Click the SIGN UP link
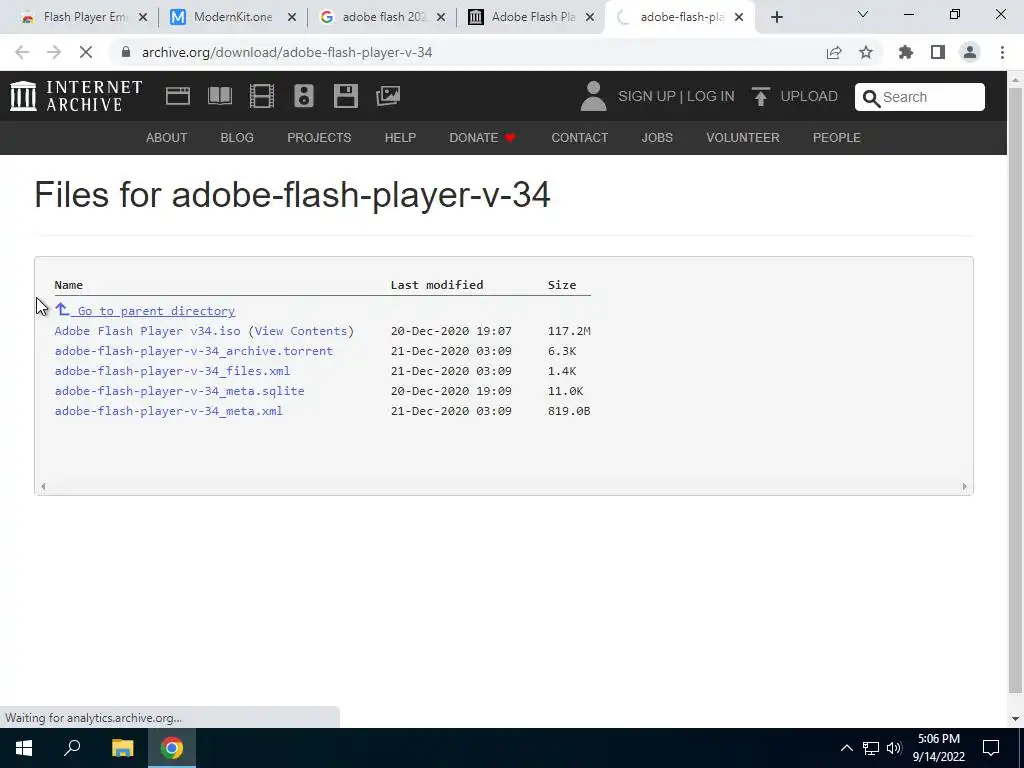 pyautogui.click(x=647, y=96)
